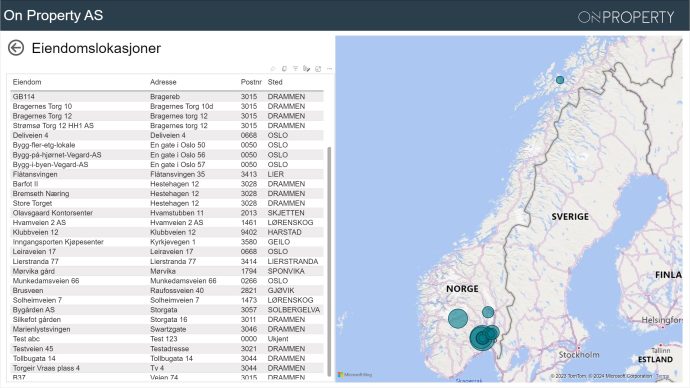Click address cell "Kyrkjevegen 1"
The width and height of the screenshot is (690, 388).
[173, 242]
